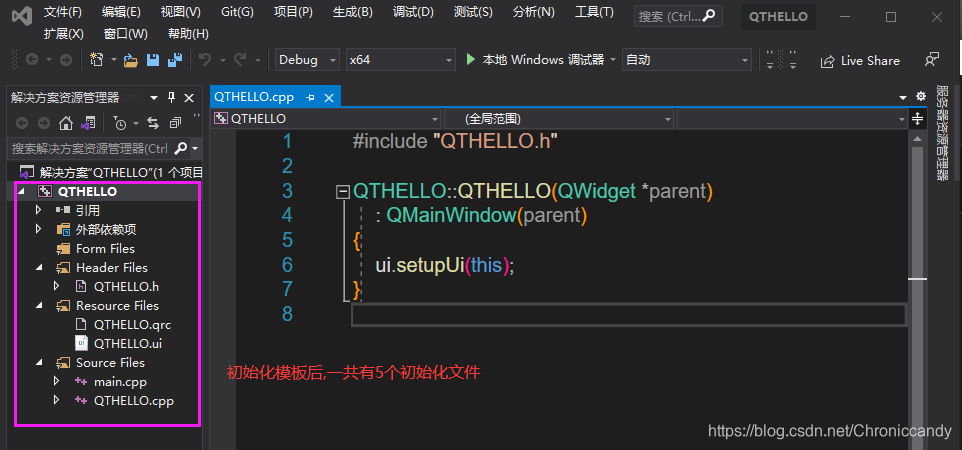Open the 视图(V) menu
The image size is (962, 450).
(180, 12)
